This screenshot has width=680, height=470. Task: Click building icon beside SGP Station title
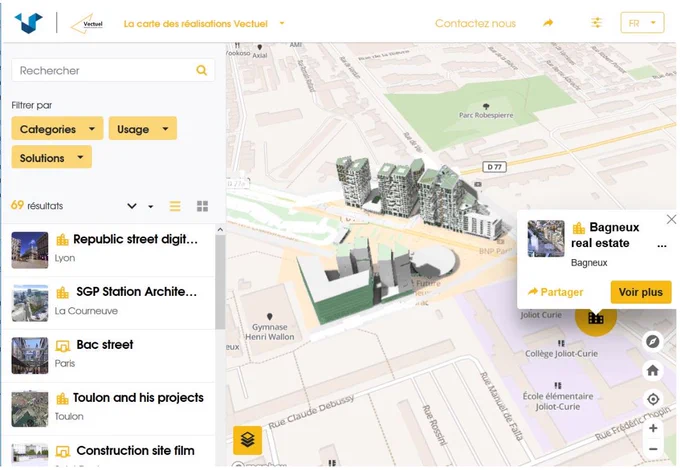[62, 293]
